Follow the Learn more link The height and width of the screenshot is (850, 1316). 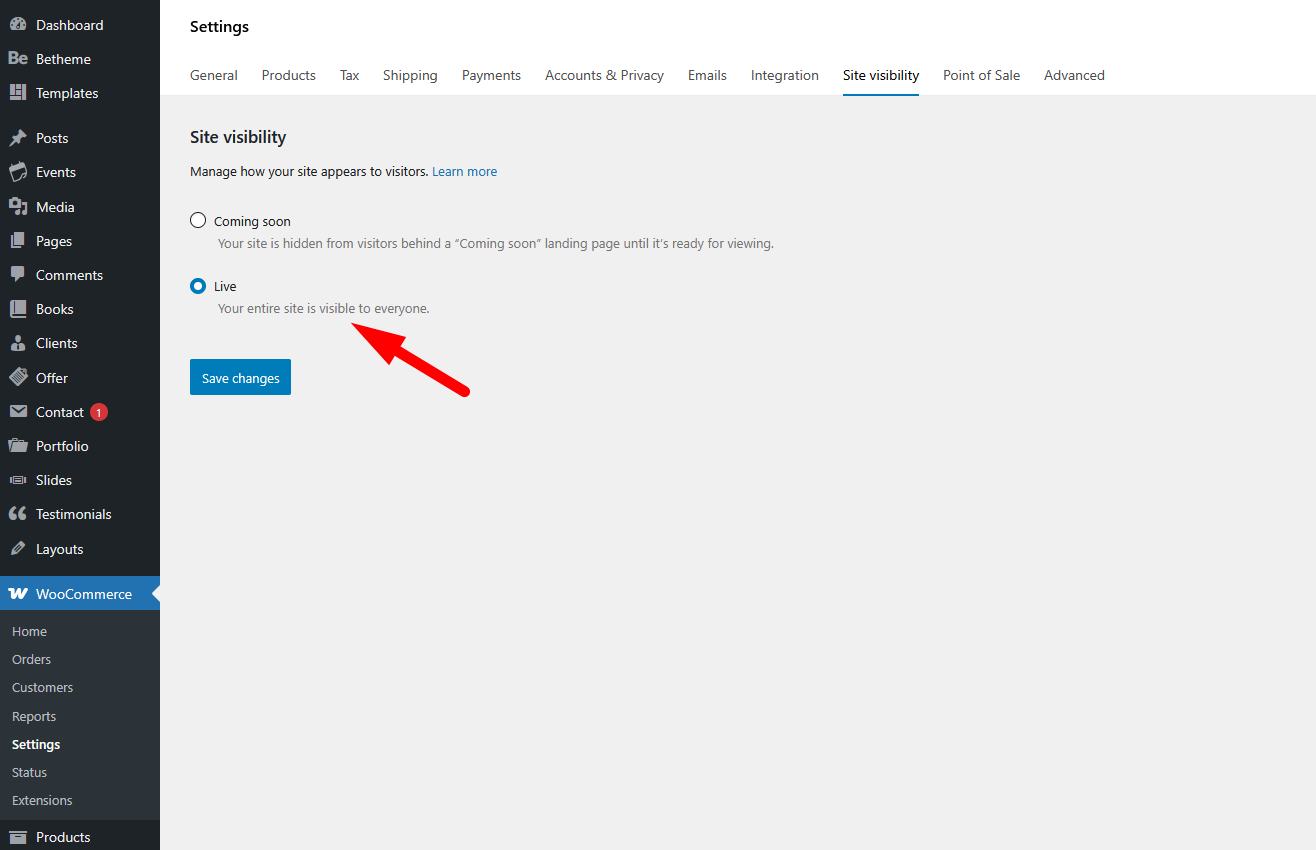coord(464,172)
